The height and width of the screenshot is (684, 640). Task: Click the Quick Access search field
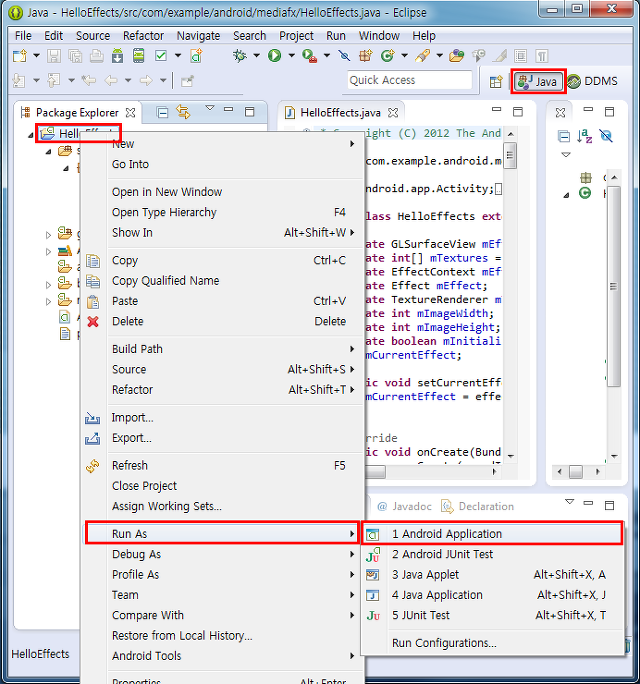[410, 80]
